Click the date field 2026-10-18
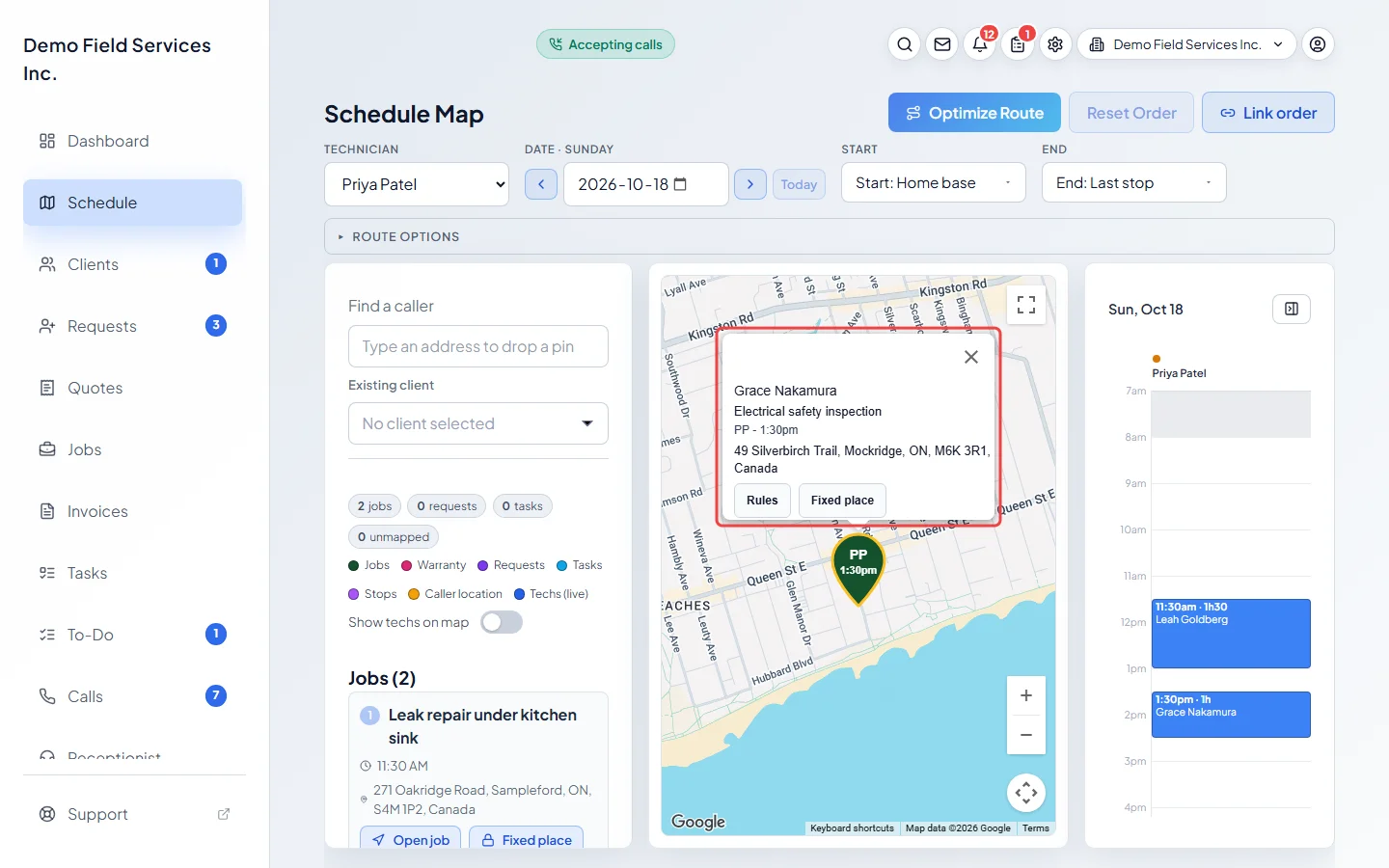 [646, 184]
